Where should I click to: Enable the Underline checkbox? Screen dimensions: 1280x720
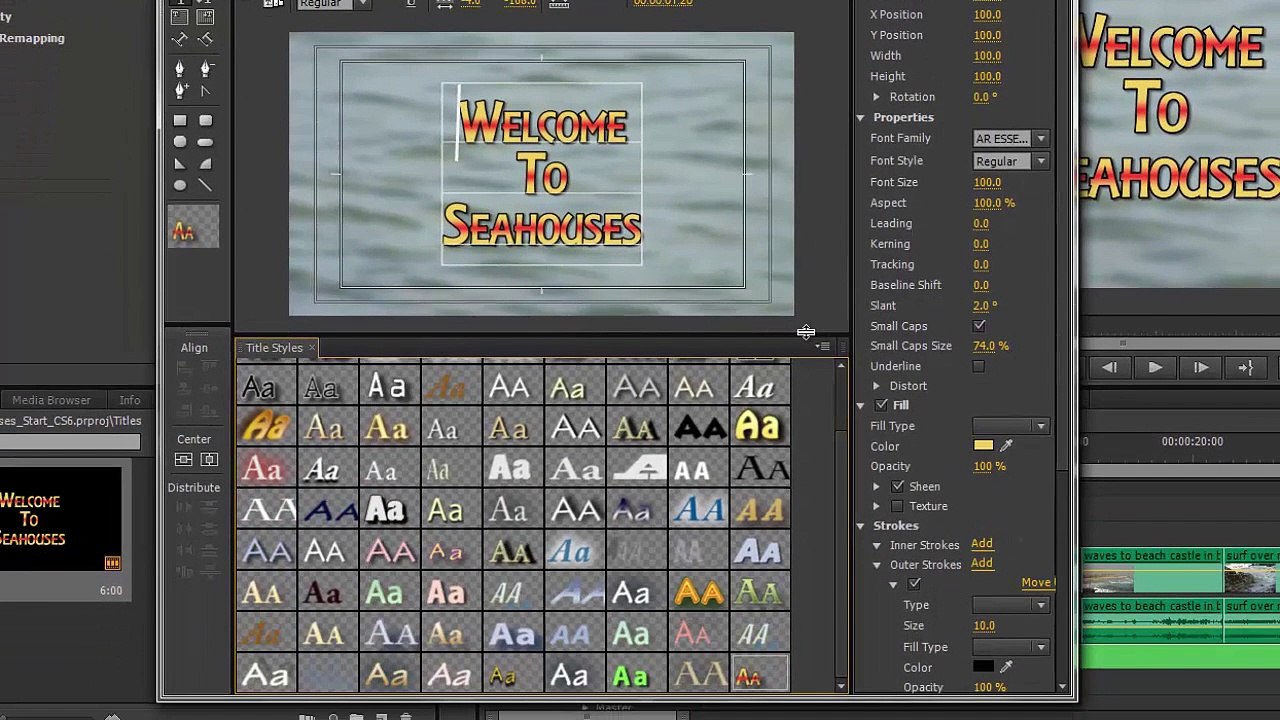click(x=979, y=366)
